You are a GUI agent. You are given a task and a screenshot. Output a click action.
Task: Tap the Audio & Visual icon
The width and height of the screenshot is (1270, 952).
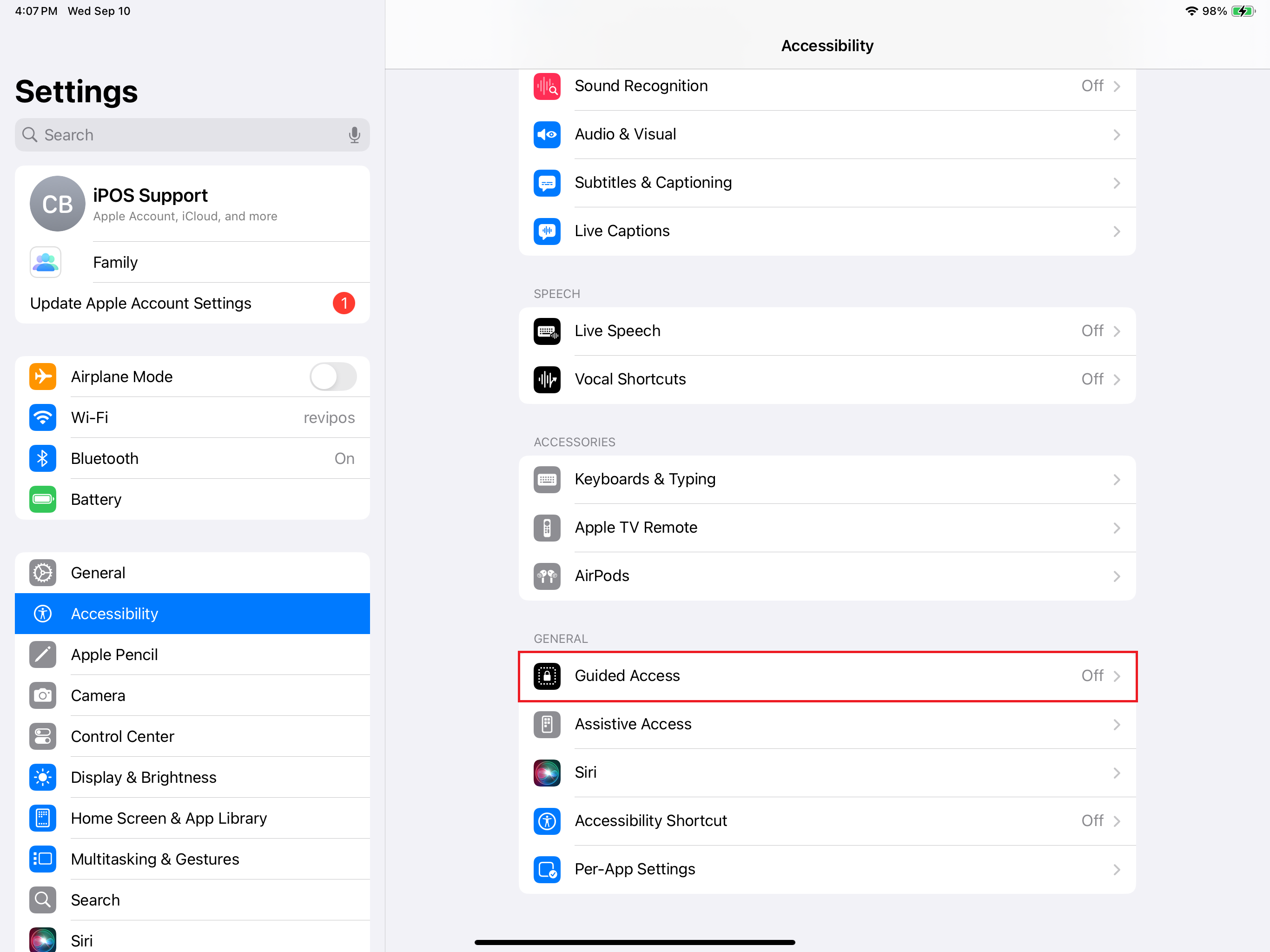(x=547, y=134)
